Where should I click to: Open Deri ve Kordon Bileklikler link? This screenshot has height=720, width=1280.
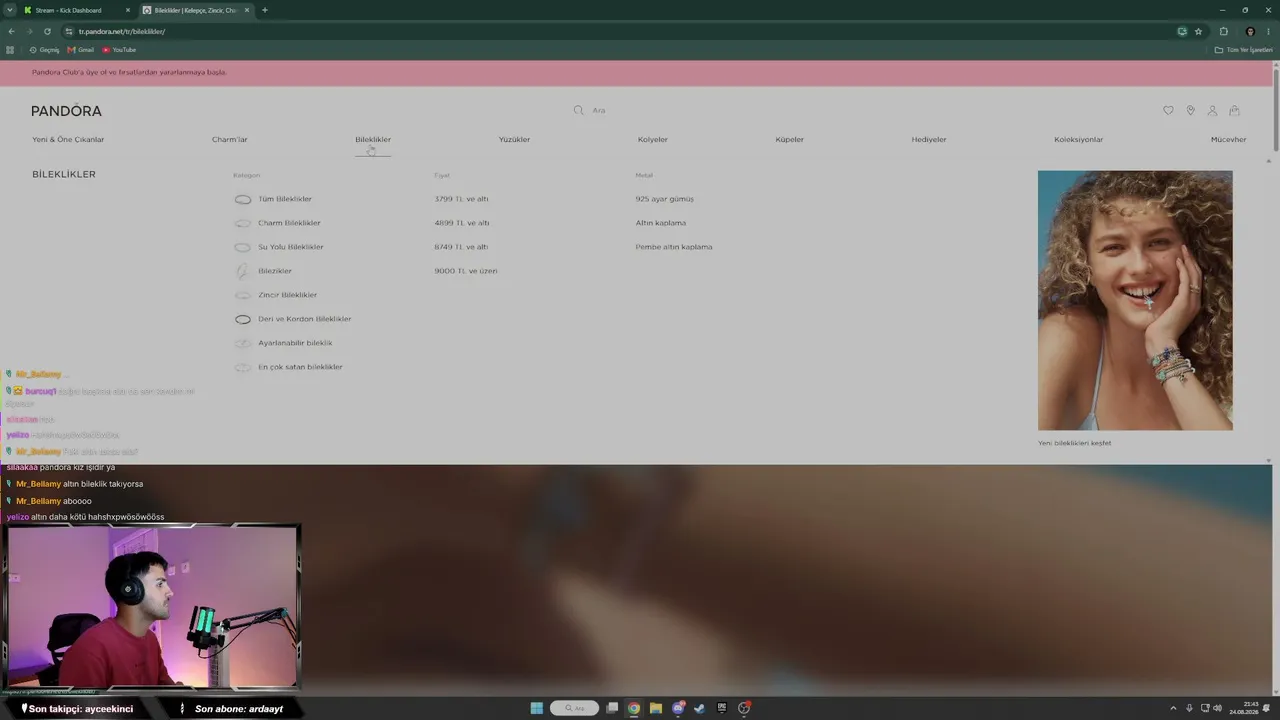tap(305, 319)
